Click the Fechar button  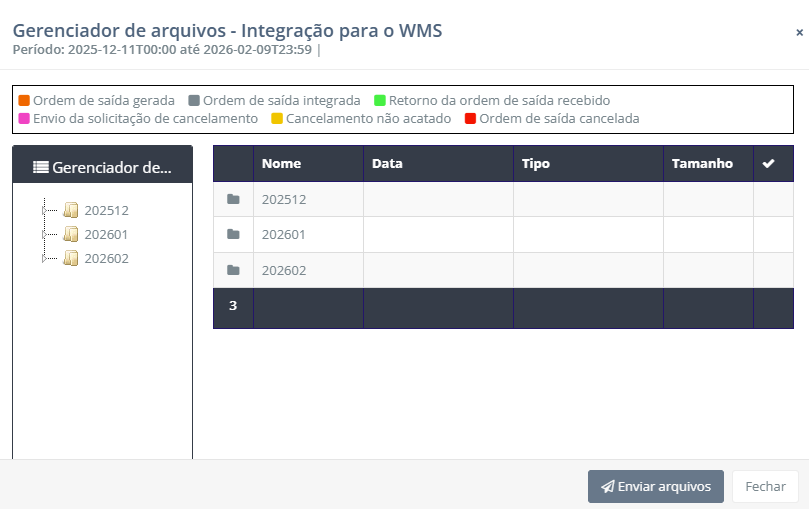pyautogui.click(x=765, y=487)
